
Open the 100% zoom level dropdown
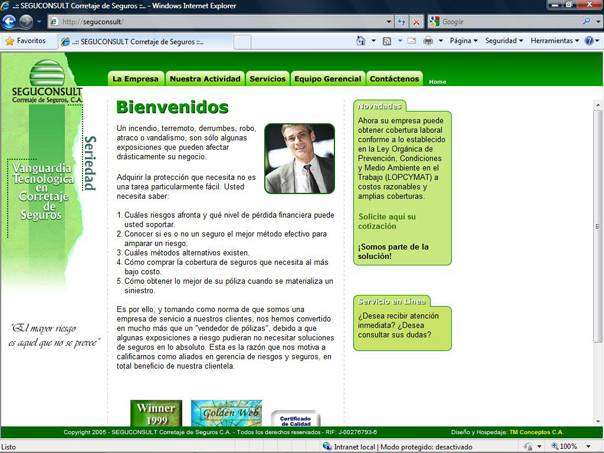[x=574, y=447]
